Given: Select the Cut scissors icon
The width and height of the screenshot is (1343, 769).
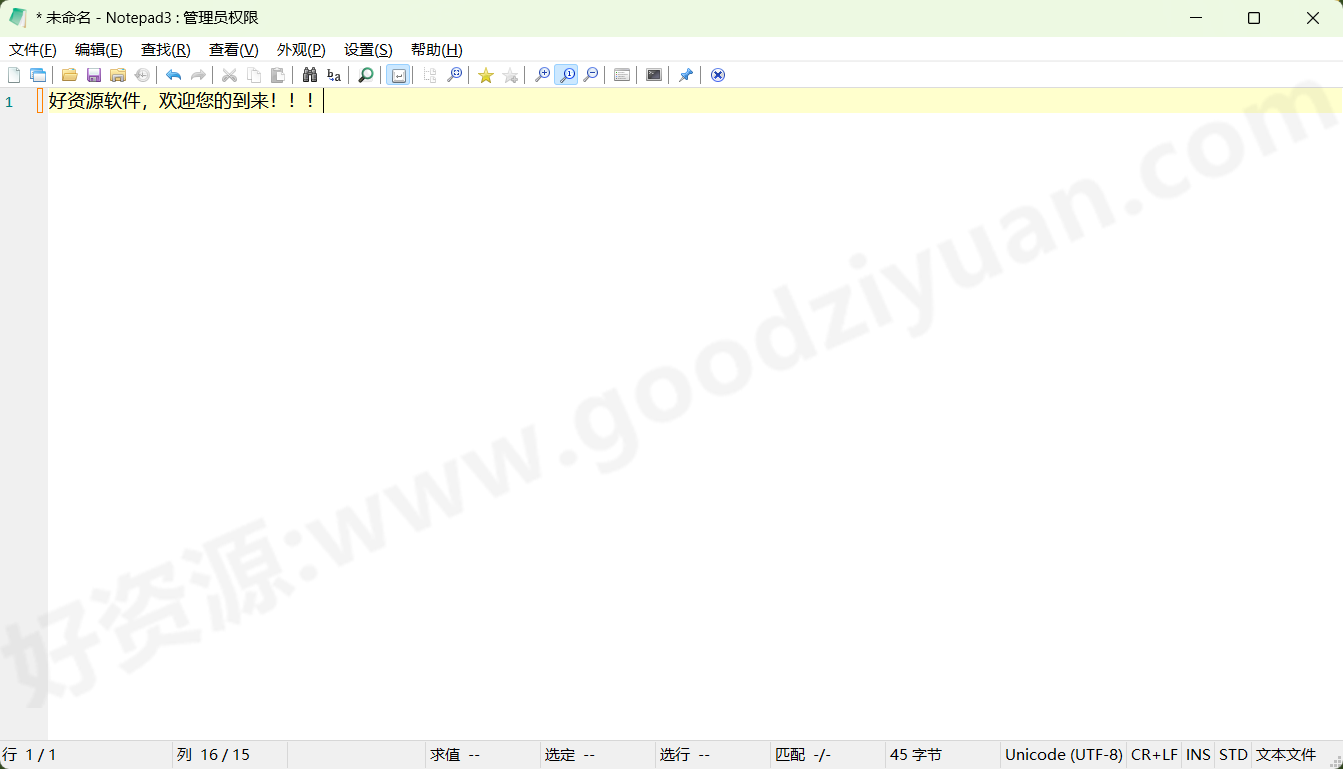Looking at the screenshot, I should pos(228,75).
